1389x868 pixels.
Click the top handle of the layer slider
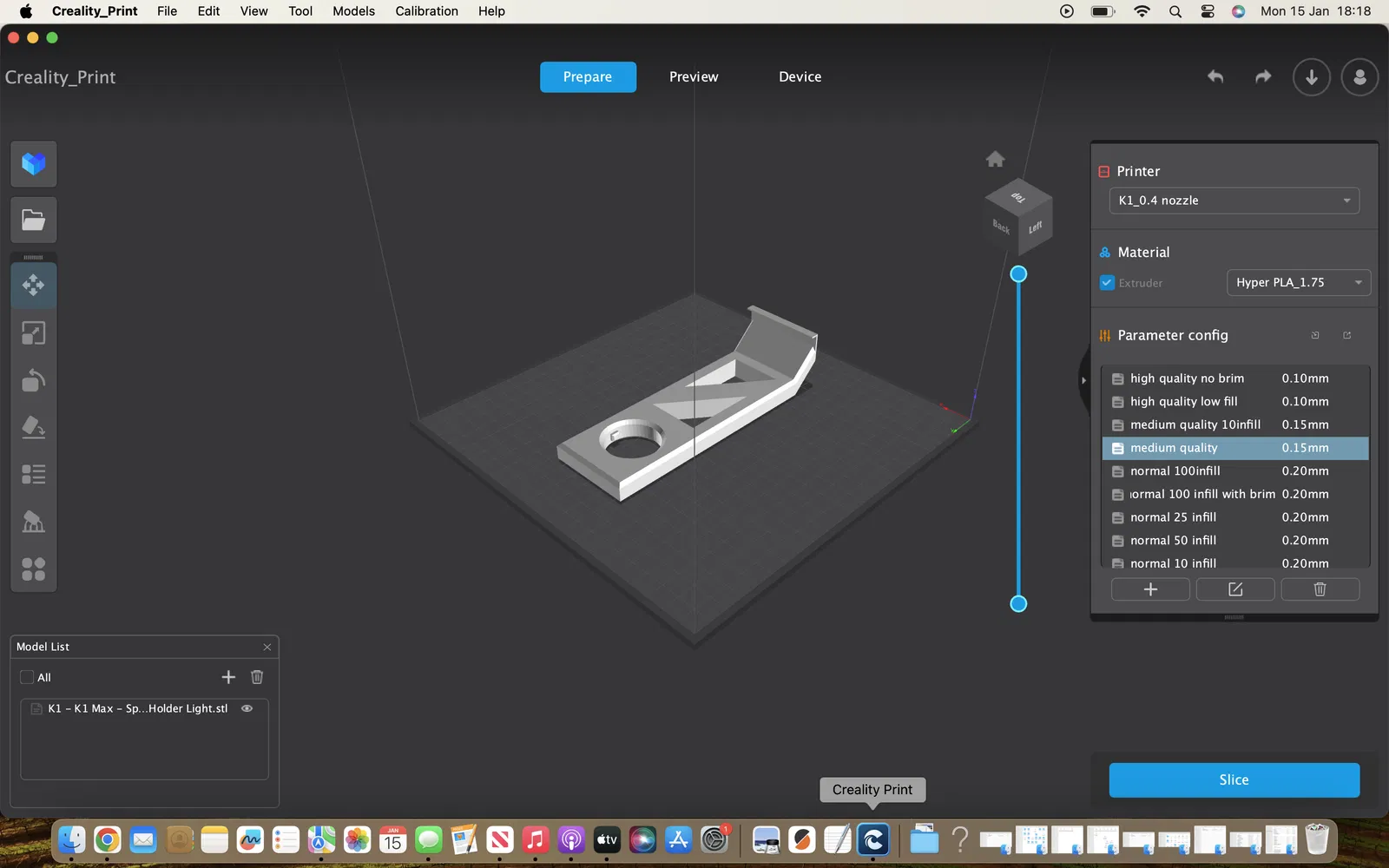[1018, 274]
